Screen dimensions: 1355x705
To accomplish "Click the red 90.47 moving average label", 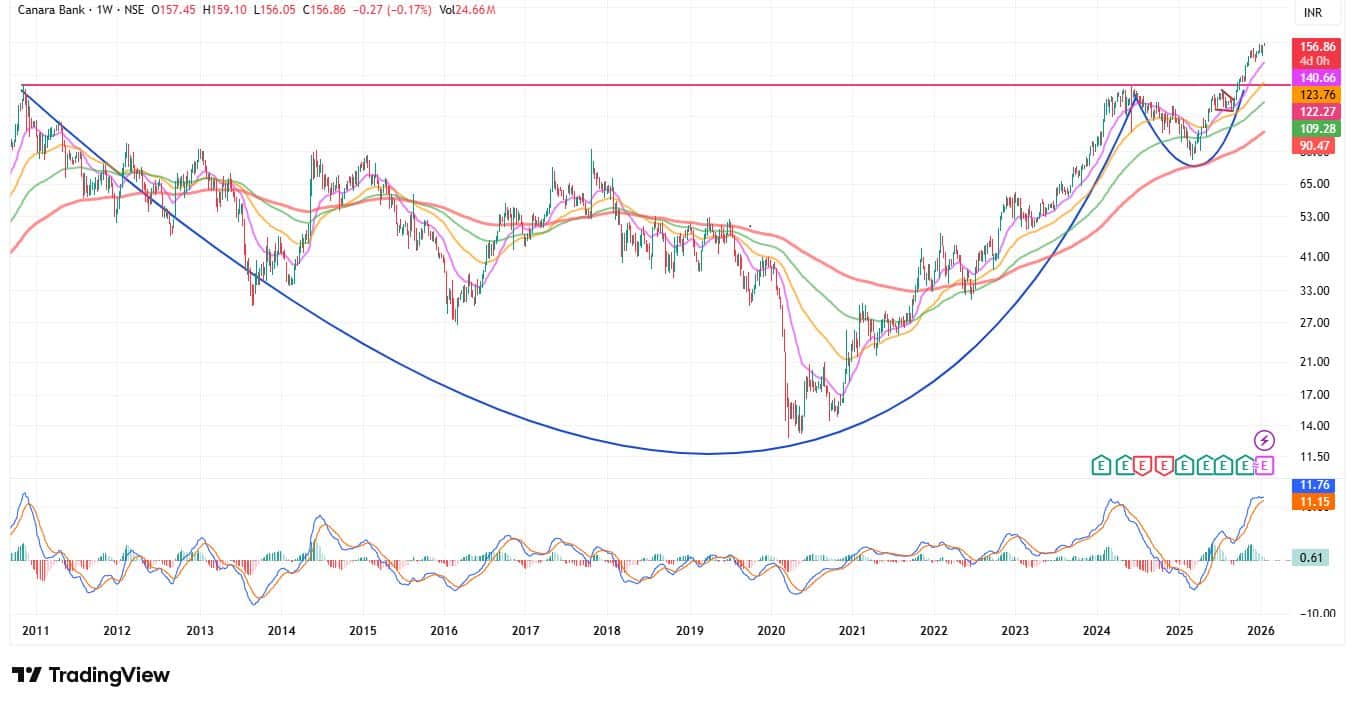I will point(1315,147).
